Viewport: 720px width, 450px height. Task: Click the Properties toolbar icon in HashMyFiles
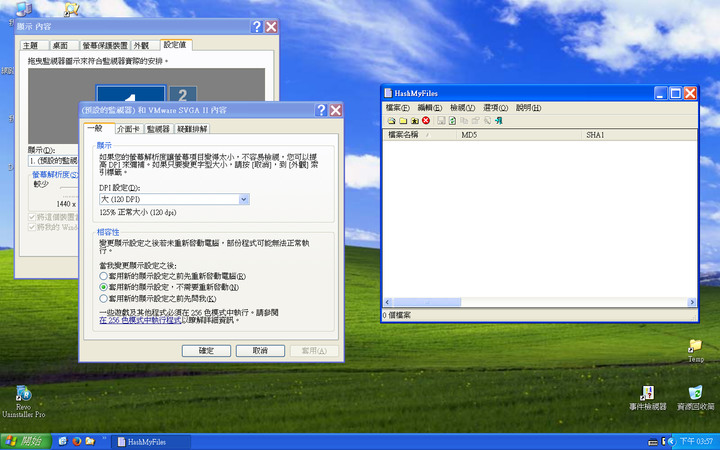tap(475, 121)
